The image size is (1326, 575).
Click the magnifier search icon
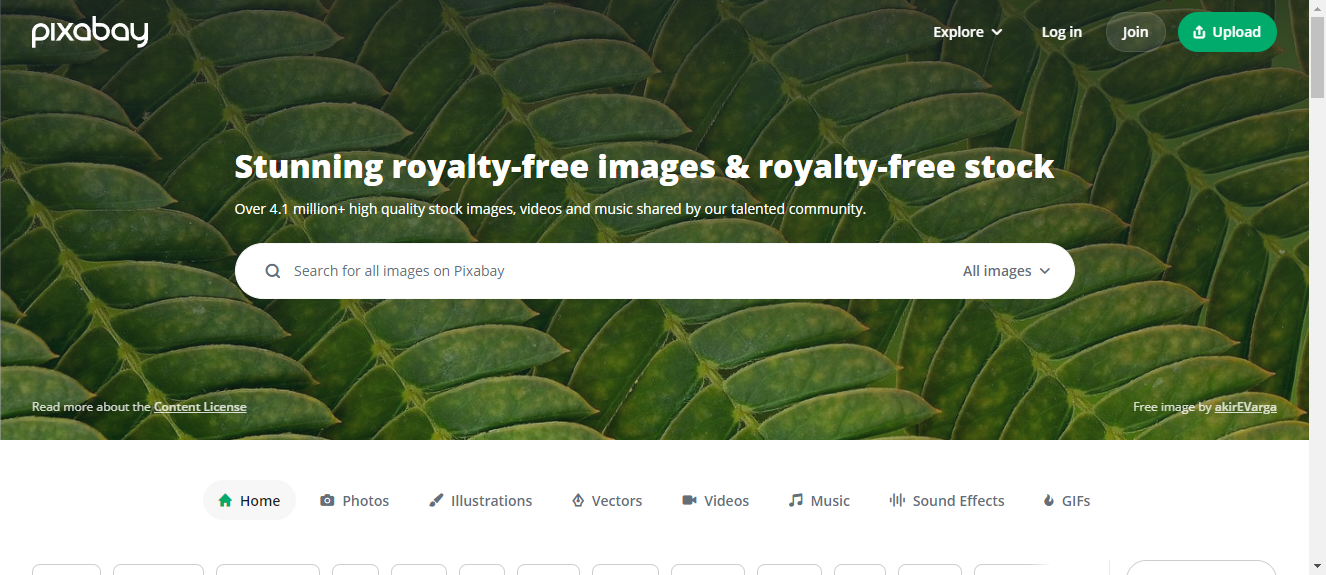272,271
